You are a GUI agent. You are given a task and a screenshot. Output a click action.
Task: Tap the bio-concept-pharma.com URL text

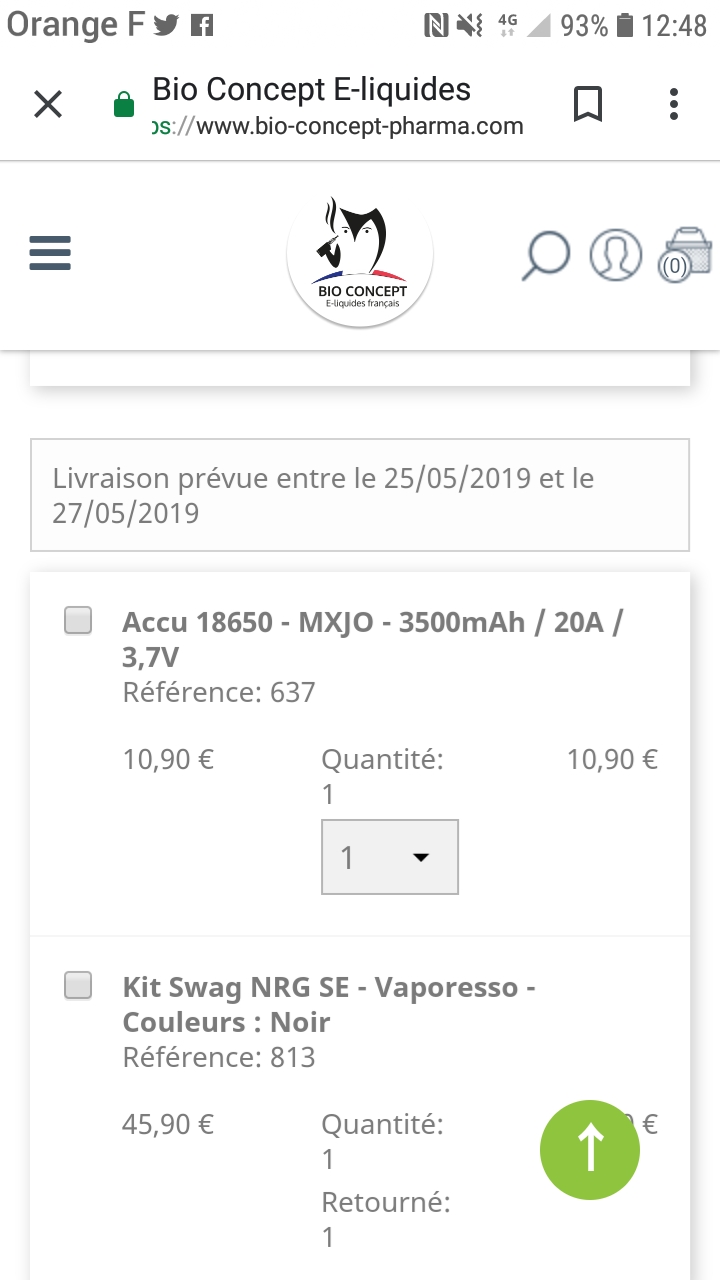click(x=340, y=126)
